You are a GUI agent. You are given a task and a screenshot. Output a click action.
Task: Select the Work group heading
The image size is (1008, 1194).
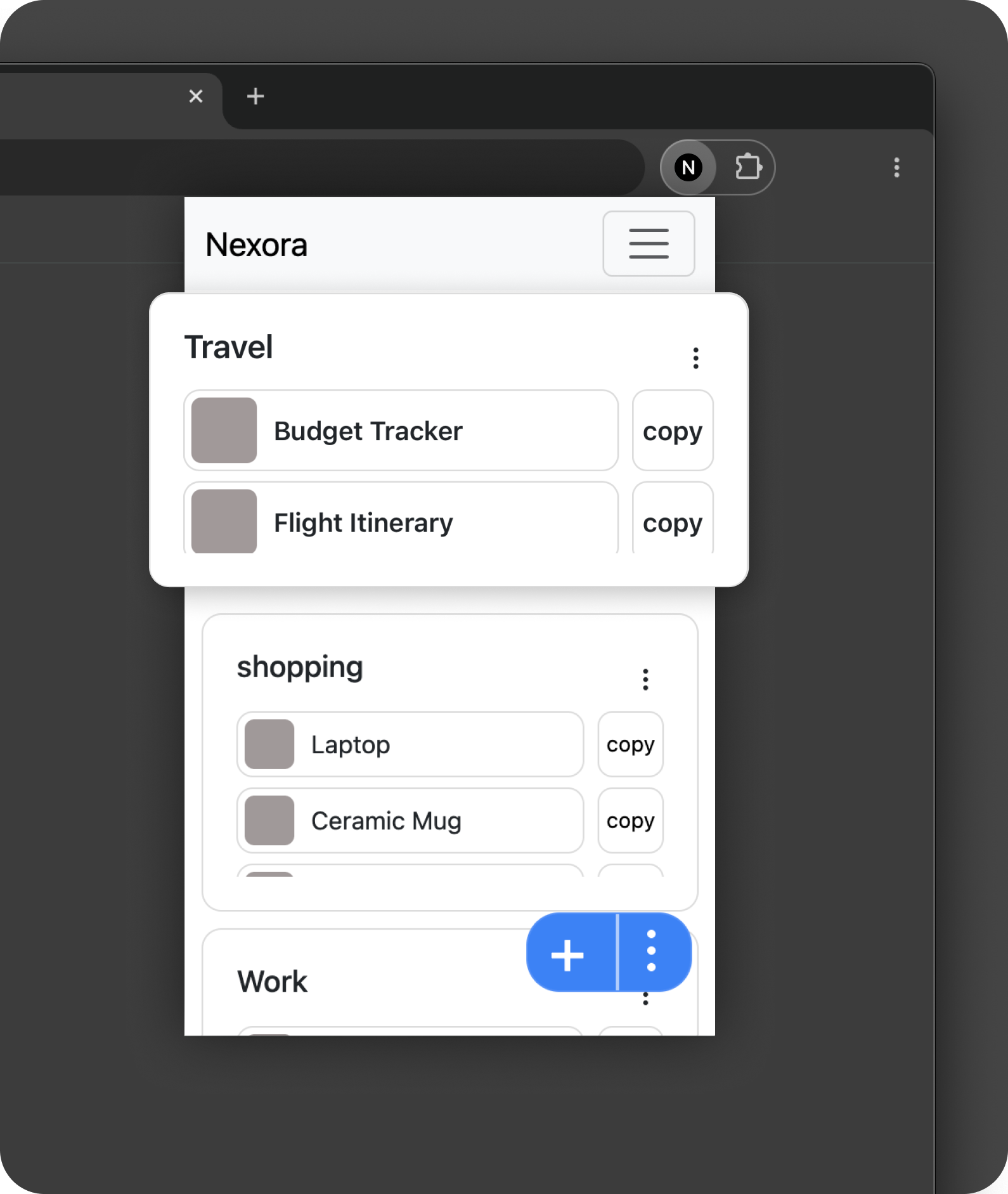click(273, 982)
